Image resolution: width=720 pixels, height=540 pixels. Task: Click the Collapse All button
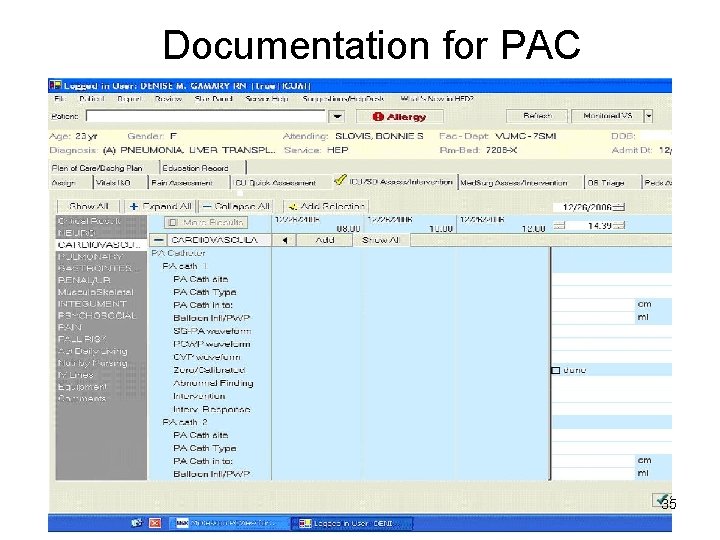click(236, 207)
